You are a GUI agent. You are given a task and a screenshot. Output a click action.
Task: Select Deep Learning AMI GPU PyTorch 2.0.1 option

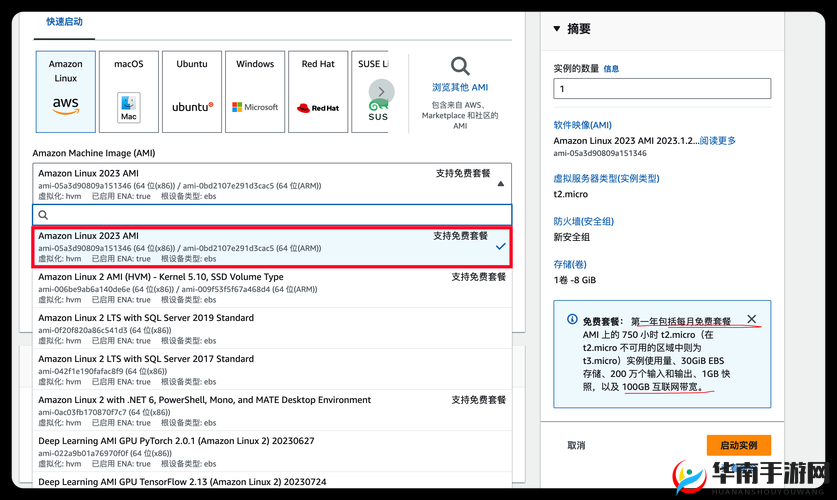[x=272, y=452]
